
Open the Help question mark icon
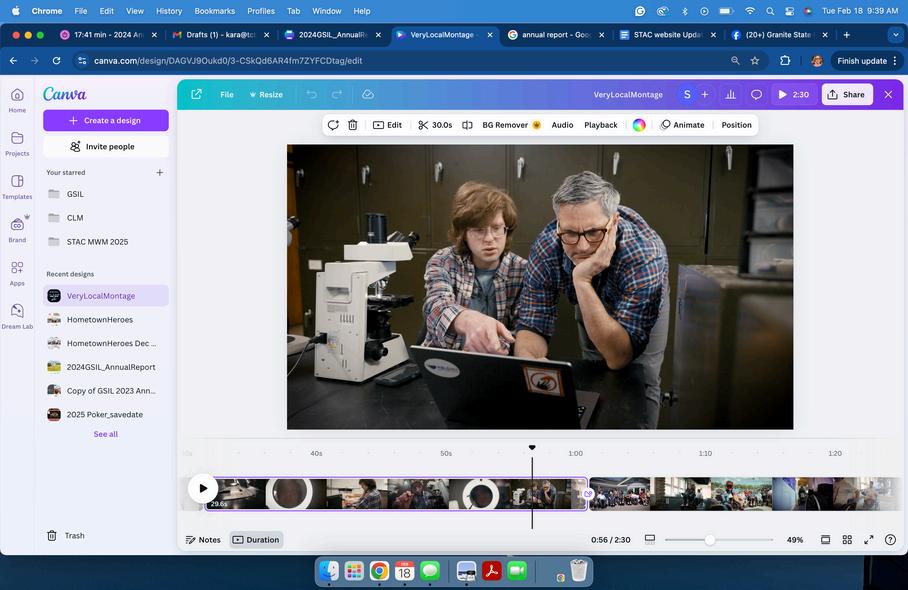click(890, 540)
